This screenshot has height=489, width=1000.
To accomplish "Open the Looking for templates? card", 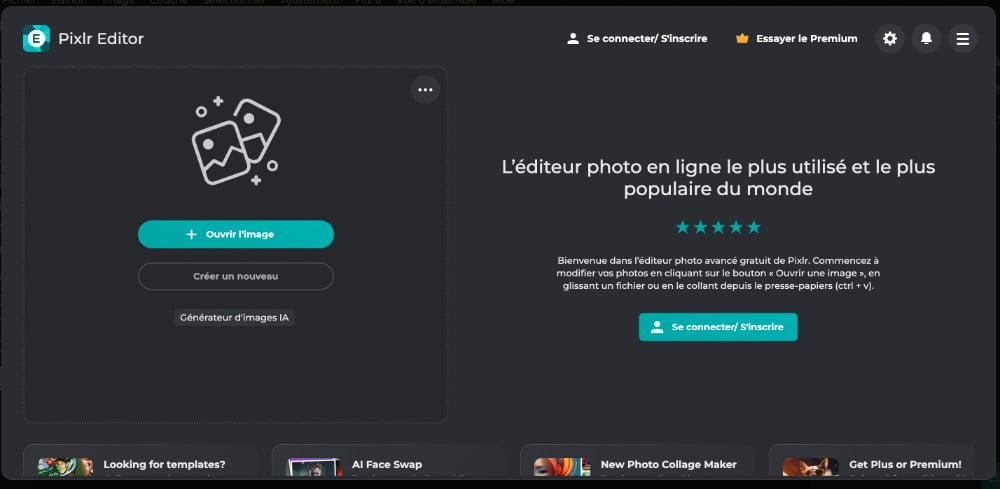I will click(x=140, y=462).
